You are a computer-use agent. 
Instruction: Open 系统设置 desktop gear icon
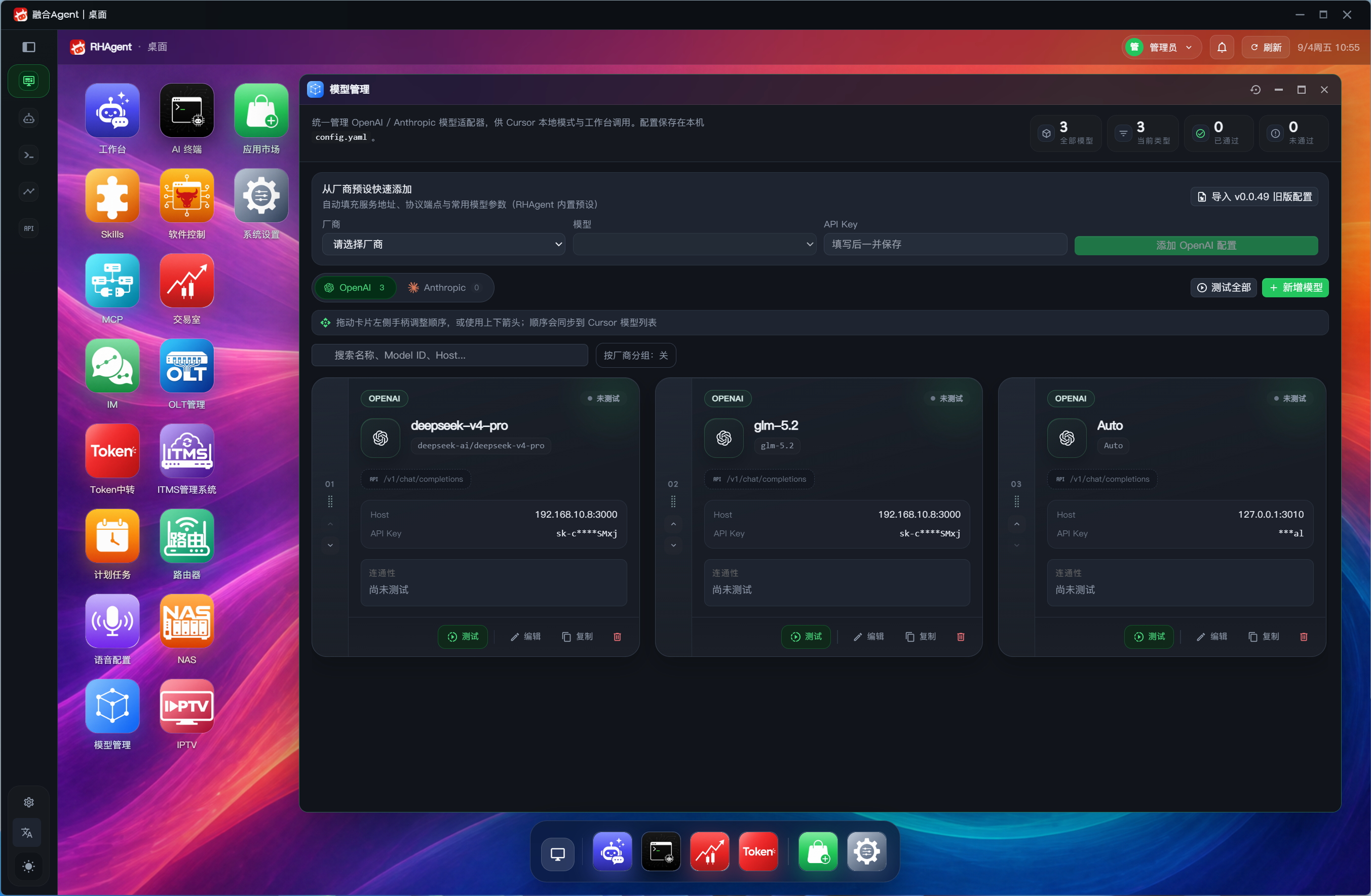pyautogui.click(x=261, y=196)
